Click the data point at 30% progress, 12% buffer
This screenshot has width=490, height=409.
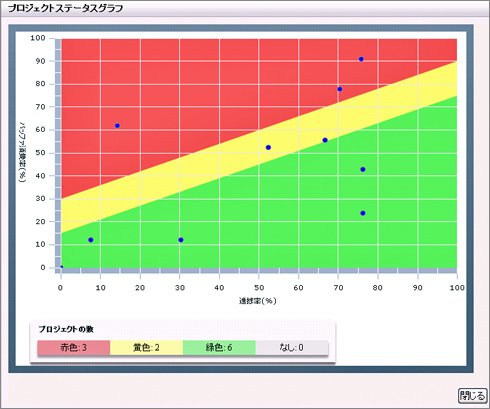tap(181, 240)
